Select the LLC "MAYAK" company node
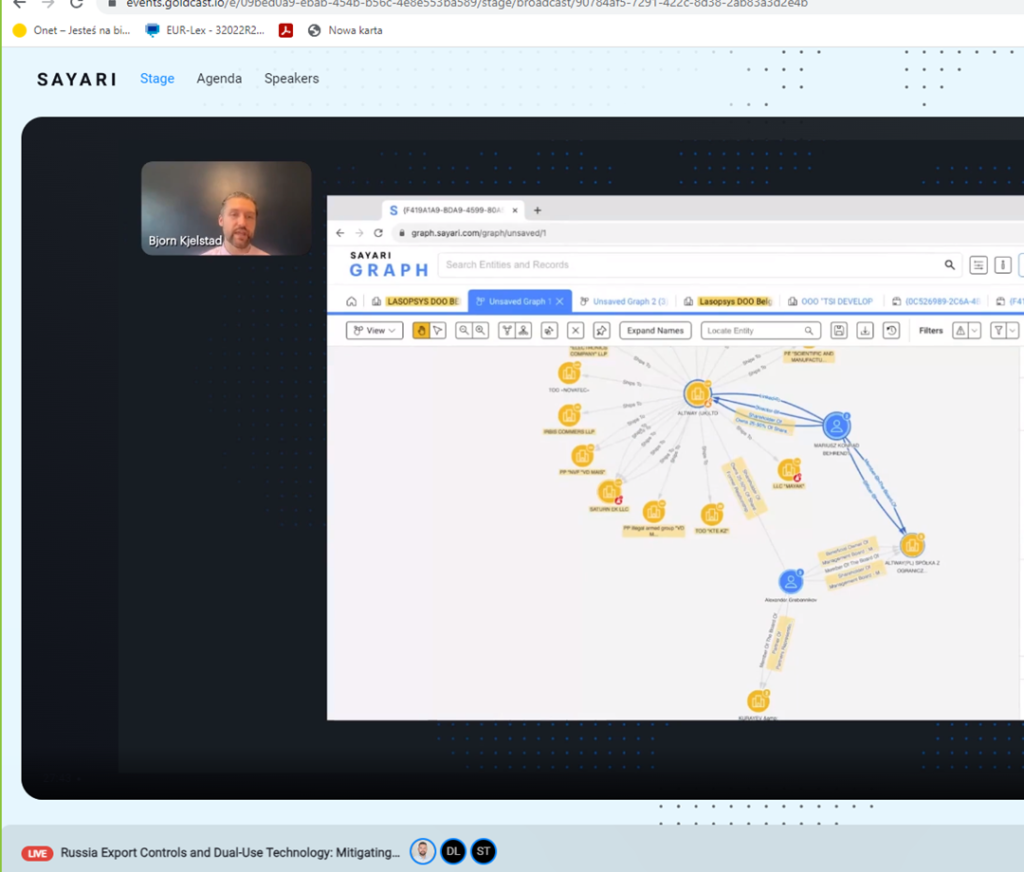Screen dimensions: 1024x872 point(789,469)
